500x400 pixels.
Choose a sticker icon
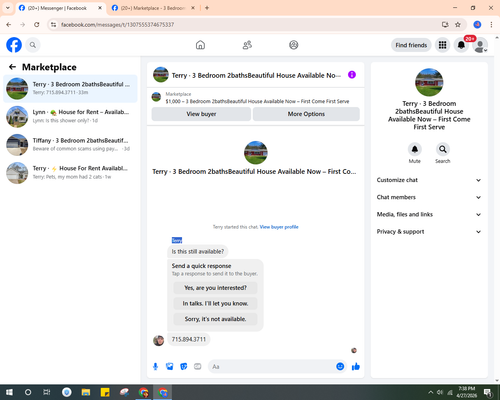pyautogui.click(x=184, y=367)
